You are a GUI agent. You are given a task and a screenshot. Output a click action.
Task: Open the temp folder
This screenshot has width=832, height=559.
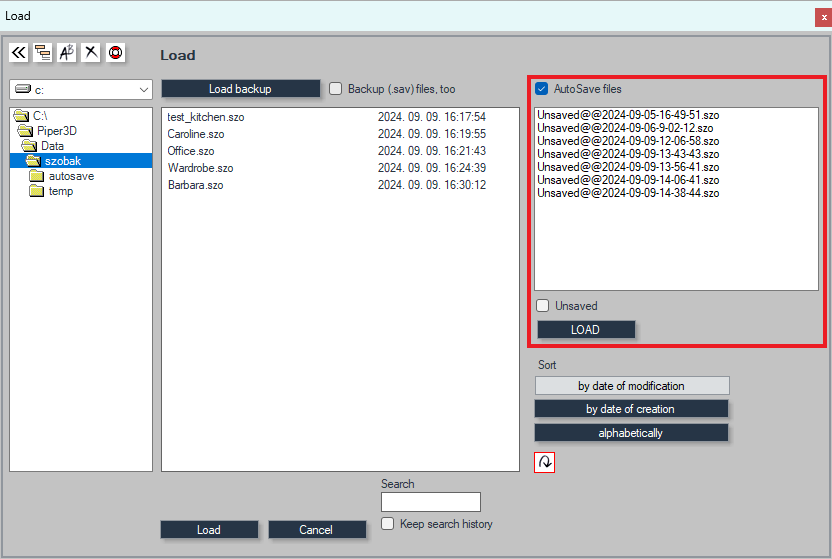coord(61,191)
